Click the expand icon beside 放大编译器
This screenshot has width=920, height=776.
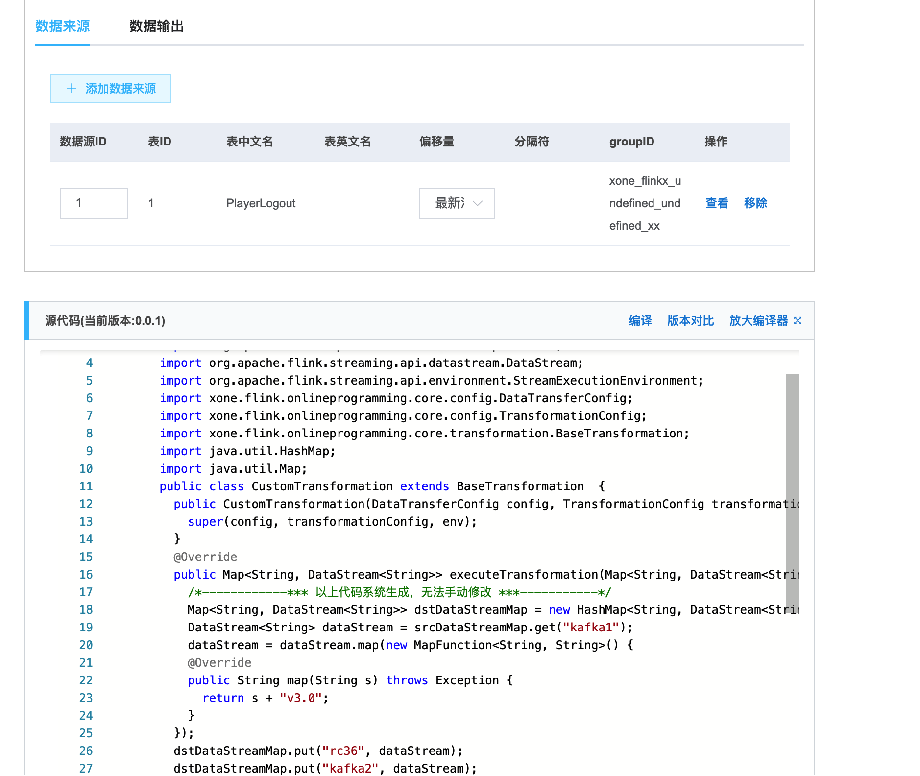tap(797, 321)
